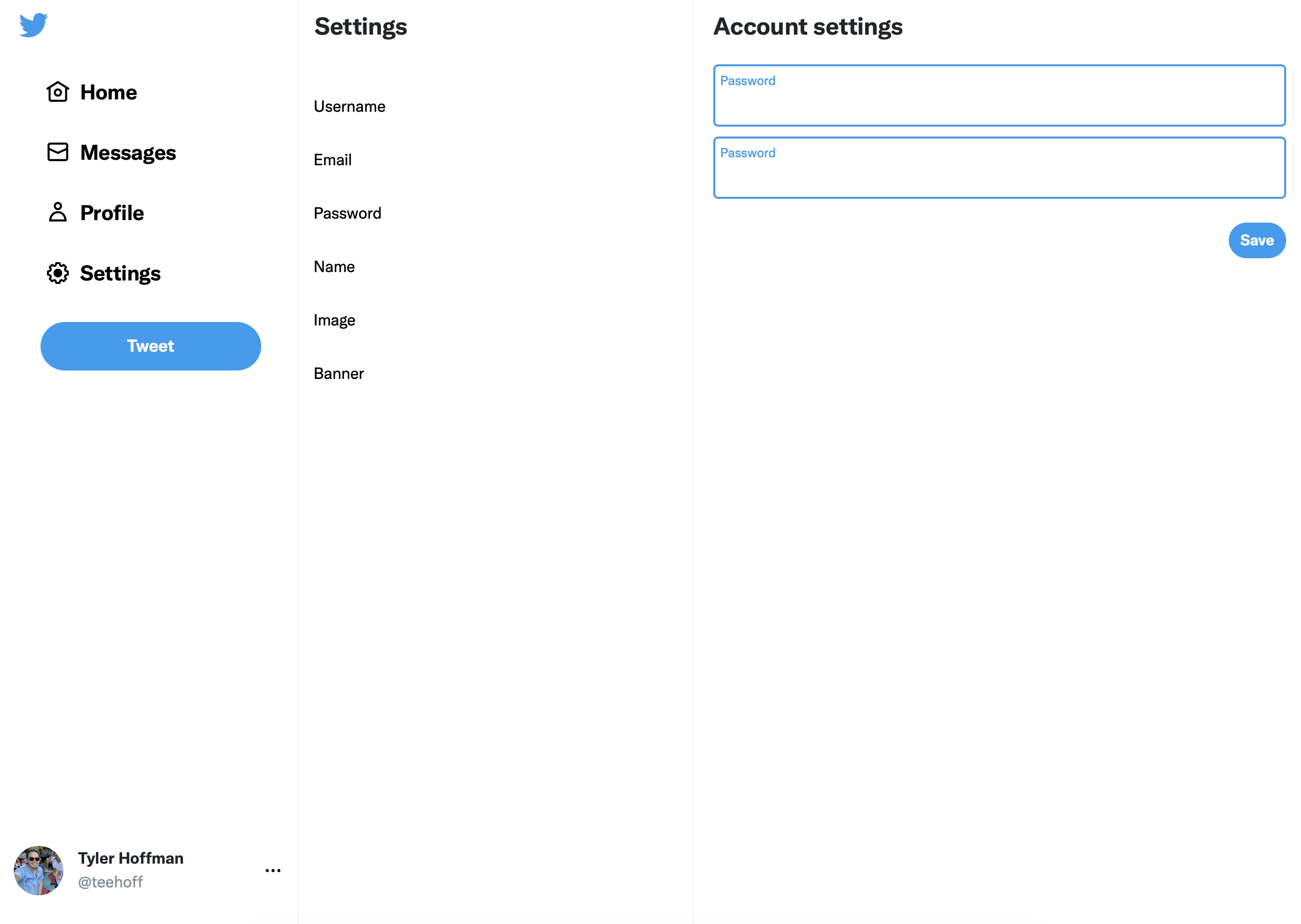Screen dimensions: 1301x924
Task: Click the Messages envelope icon
Action: pos(57,152)
